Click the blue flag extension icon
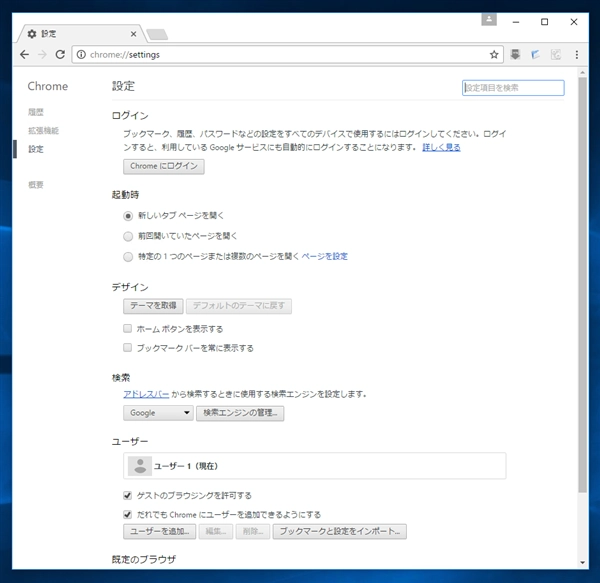This screenshot has width=600, height=583. pos(535,55)
